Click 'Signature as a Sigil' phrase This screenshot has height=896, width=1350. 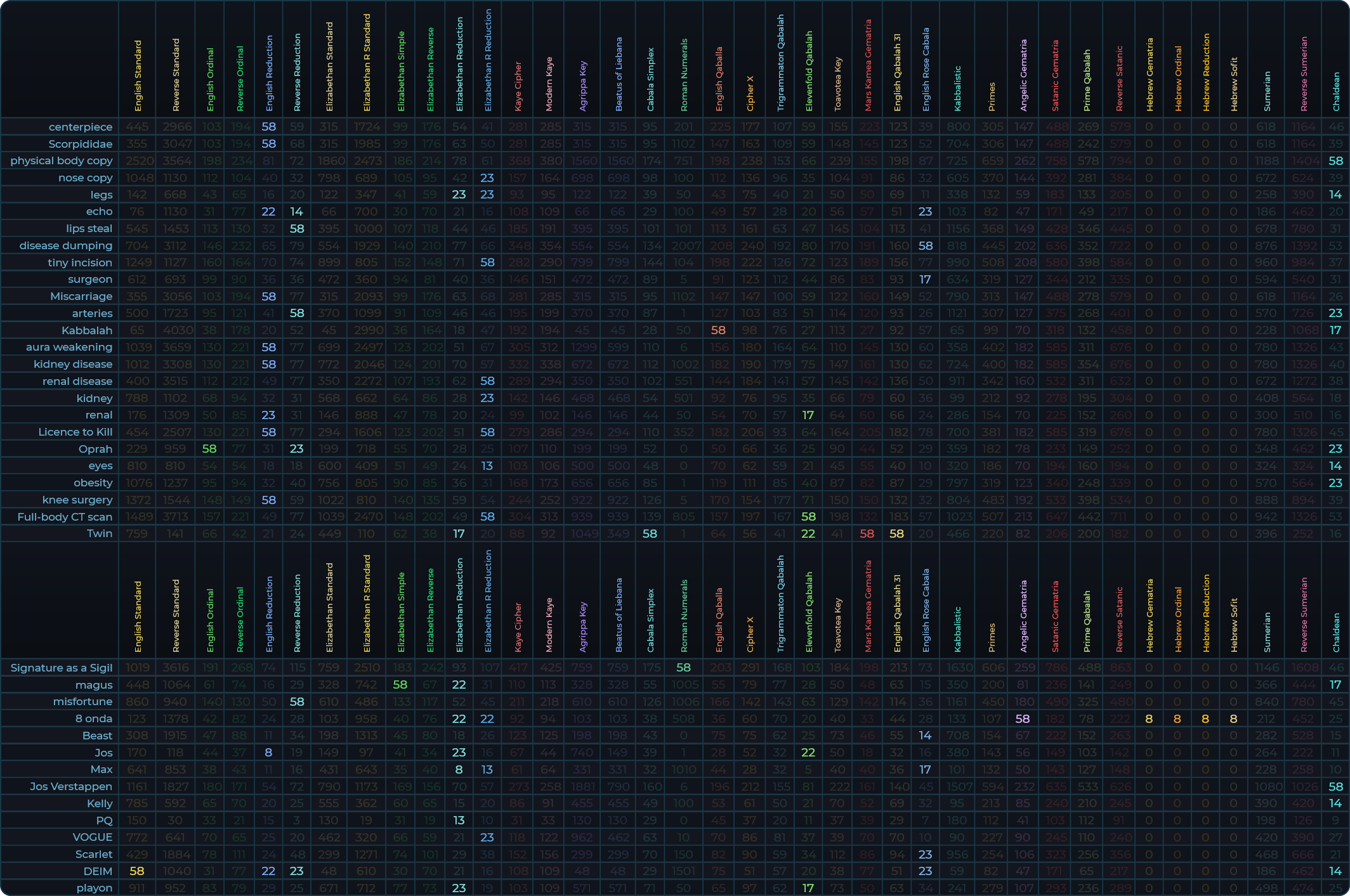pyautogui.click(x=61, y=668)
